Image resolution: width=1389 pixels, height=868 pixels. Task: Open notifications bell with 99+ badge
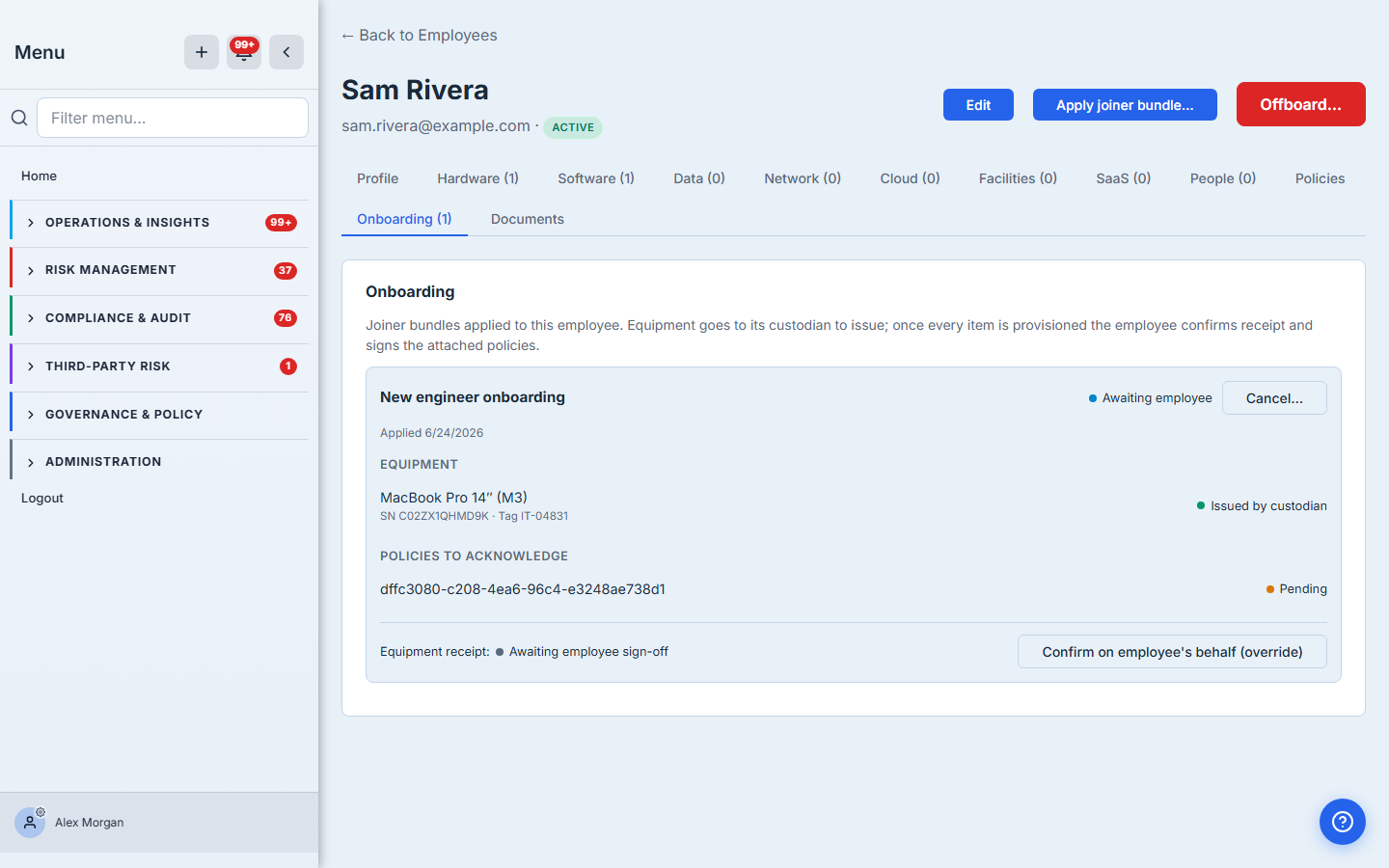click(x=244, y=52)
